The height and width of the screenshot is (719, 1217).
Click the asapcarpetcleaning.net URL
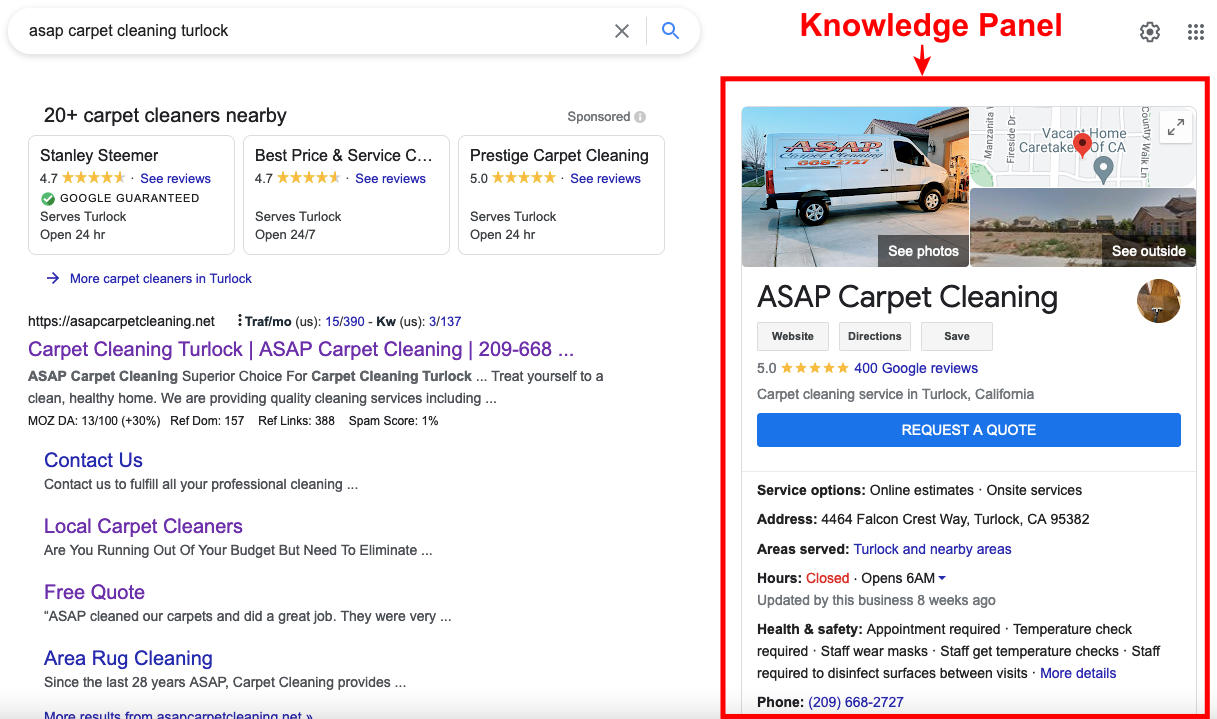(121, 321)
